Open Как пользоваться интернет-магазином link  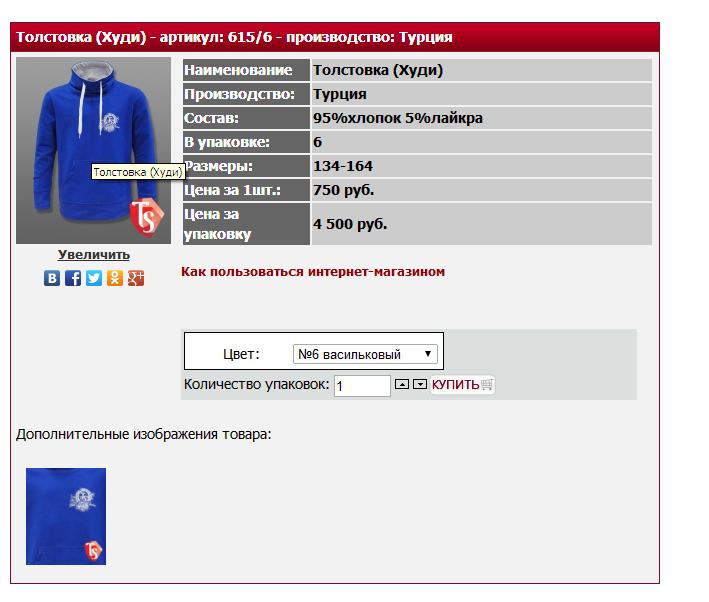pyautogui.click(x=313, y=271)
